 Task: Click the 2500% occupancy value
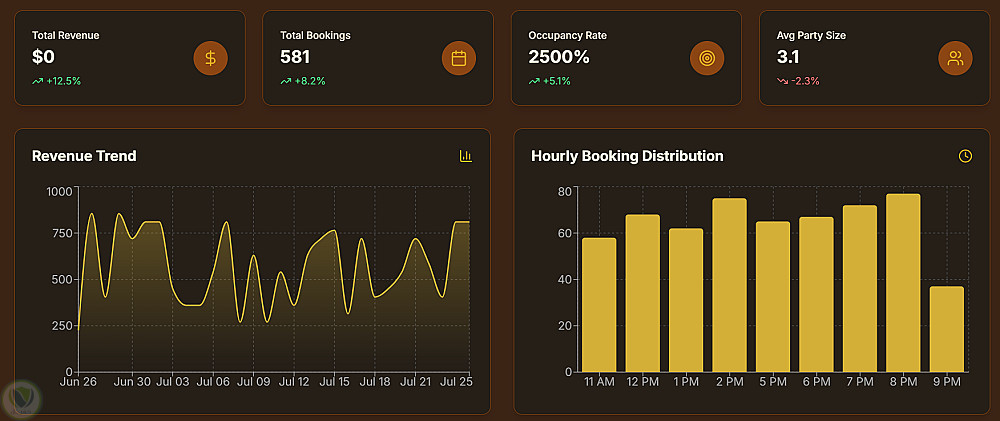(x=559, y=57)
